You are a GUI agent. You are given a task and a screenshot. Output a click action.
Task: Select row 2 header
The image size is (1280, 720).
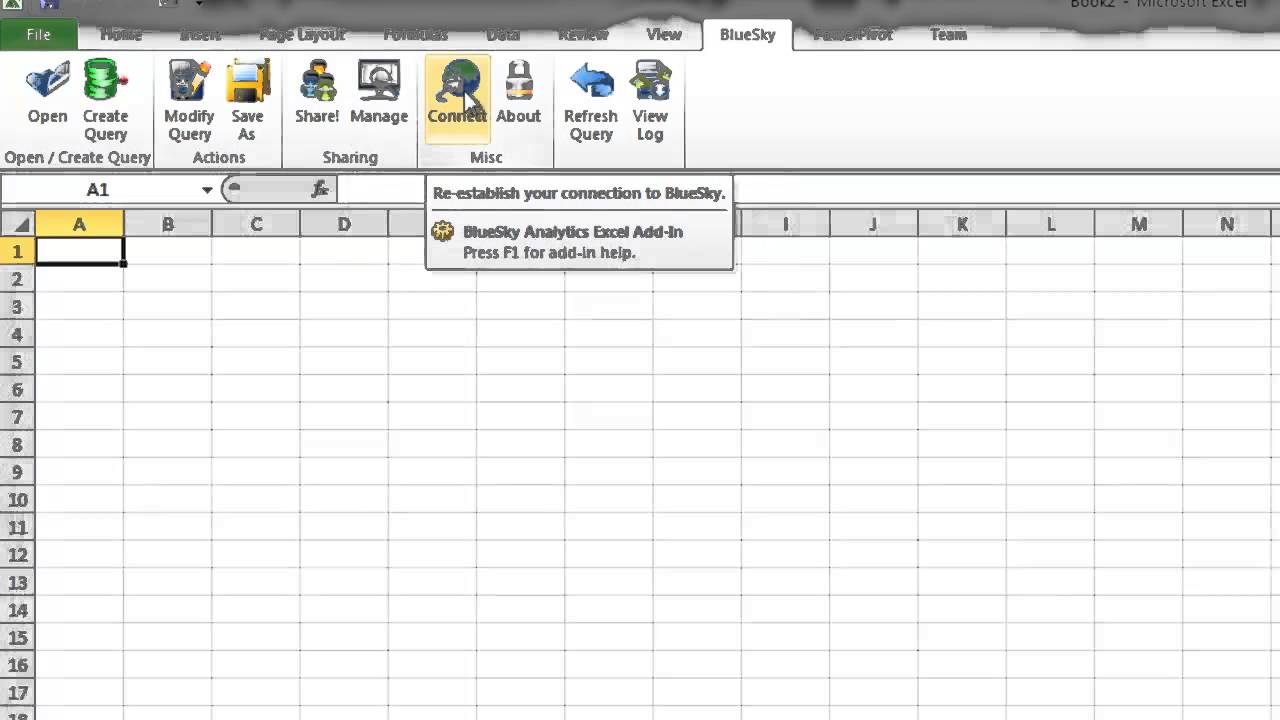[x=17, y=279]
